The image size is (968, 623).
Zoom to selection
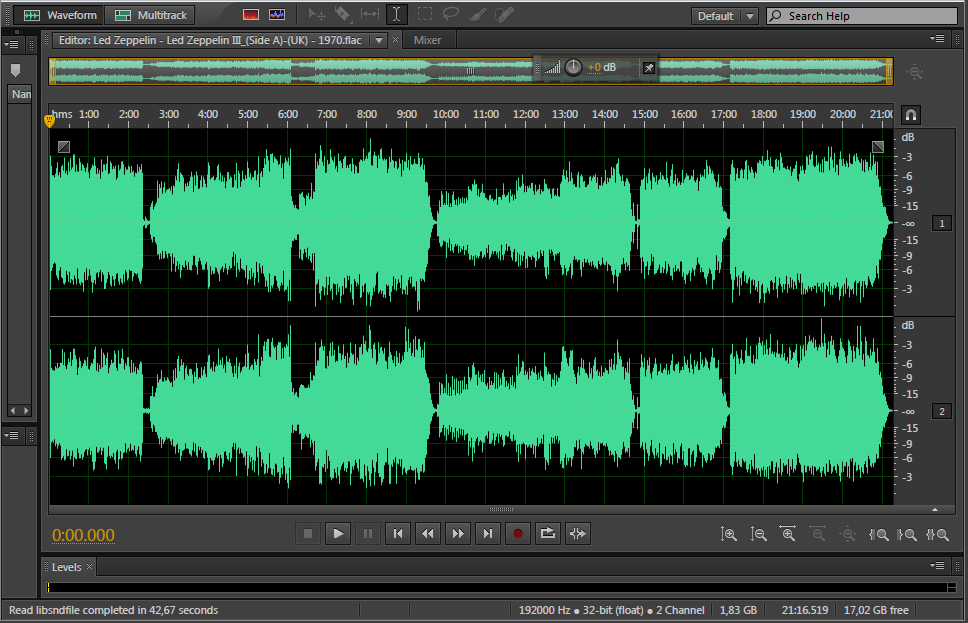coord(937,534)
